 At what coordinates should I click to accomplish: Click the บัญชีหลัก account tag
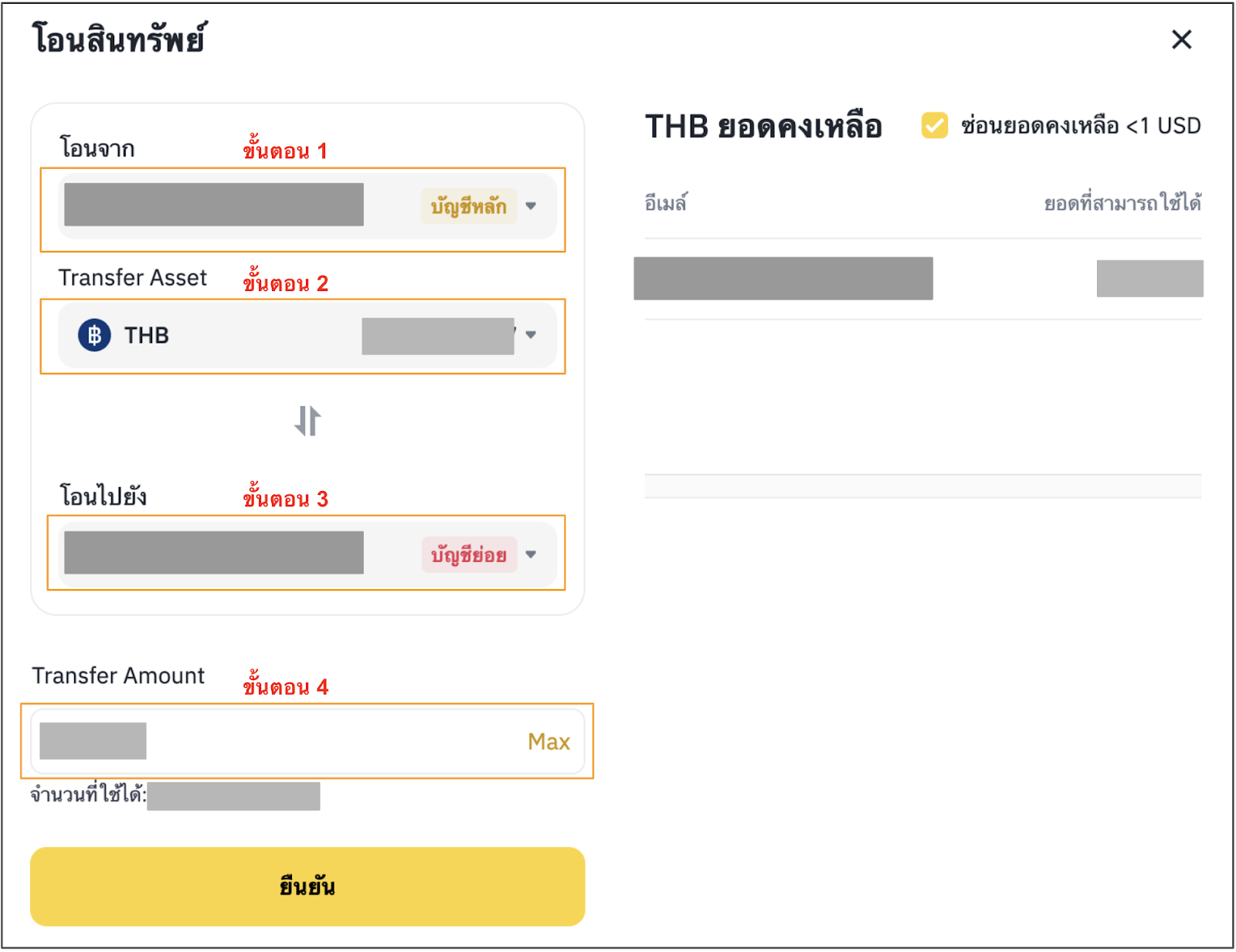[x=468, y=206]
